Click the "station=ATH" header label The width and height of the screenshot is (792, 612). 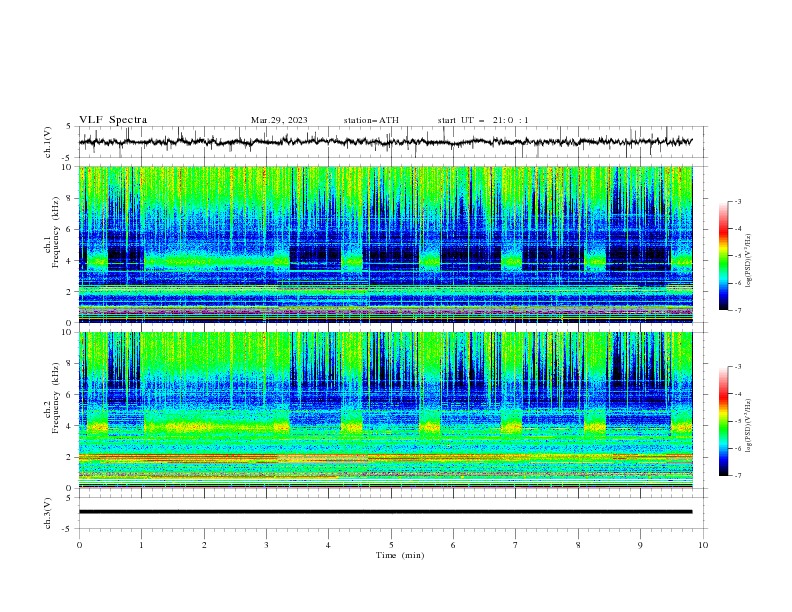[x=371, y=120]
